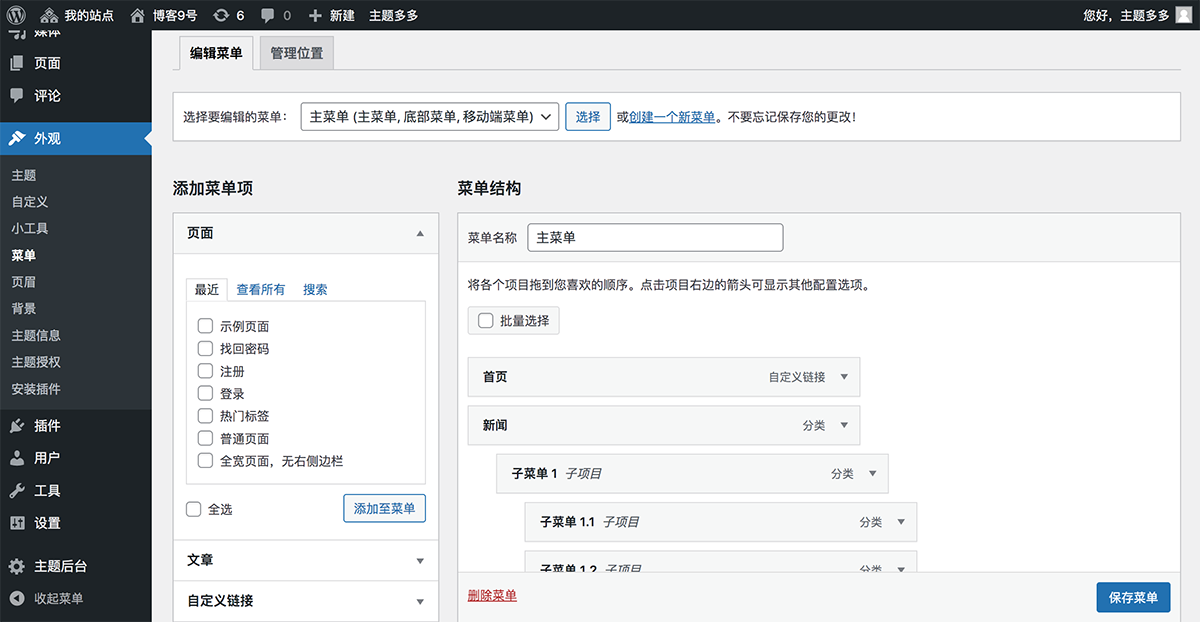This screenshot has width=1200, height=622.
Task: Check the 登录 page checkbox
Action: click(205, 394)
